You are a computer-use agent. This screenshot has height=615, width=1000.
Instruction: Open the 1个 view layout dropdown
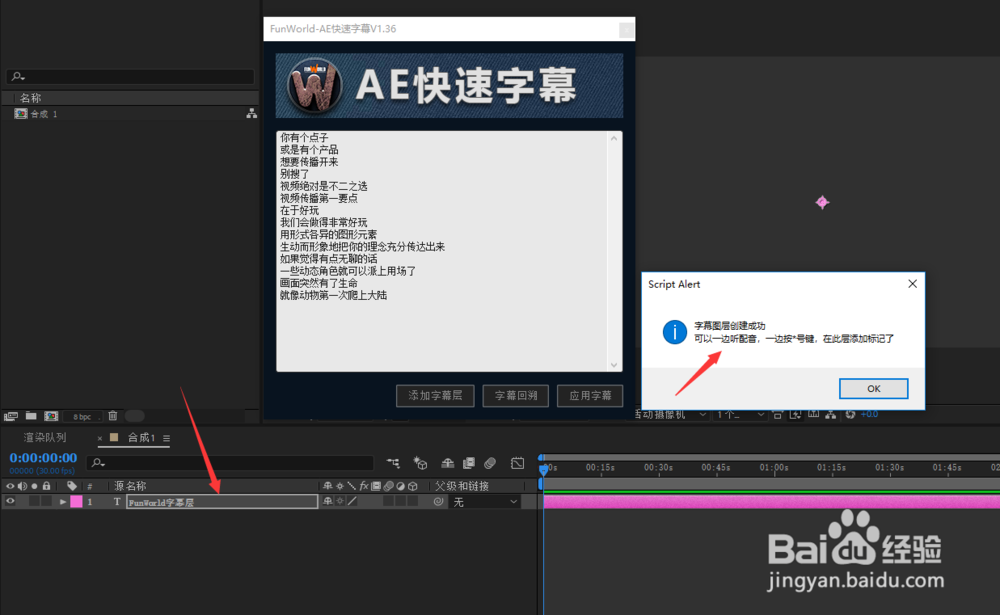[740, 415]
